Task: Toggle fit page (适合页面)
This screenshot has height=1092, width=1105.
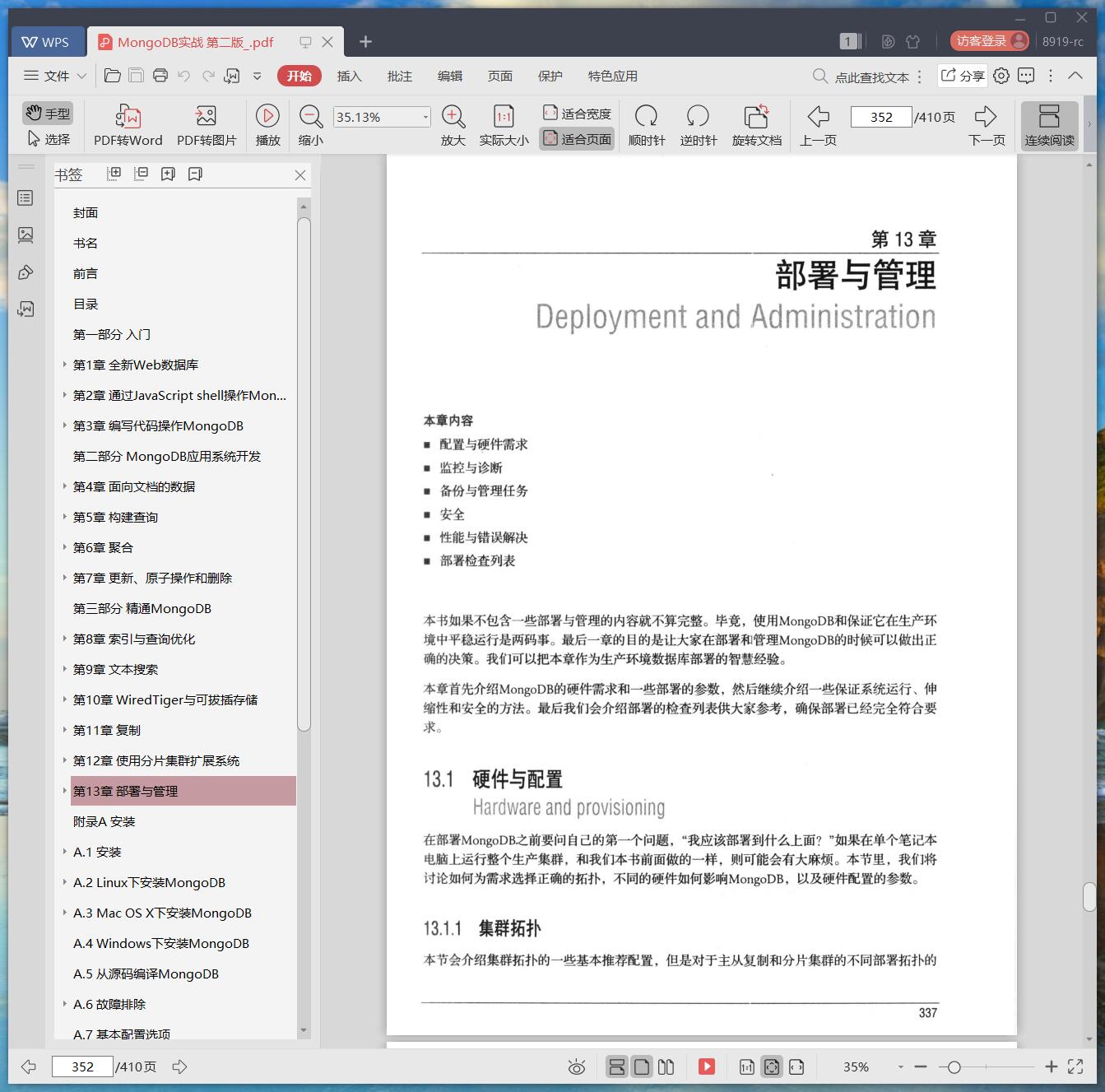Action: (577, 139)
